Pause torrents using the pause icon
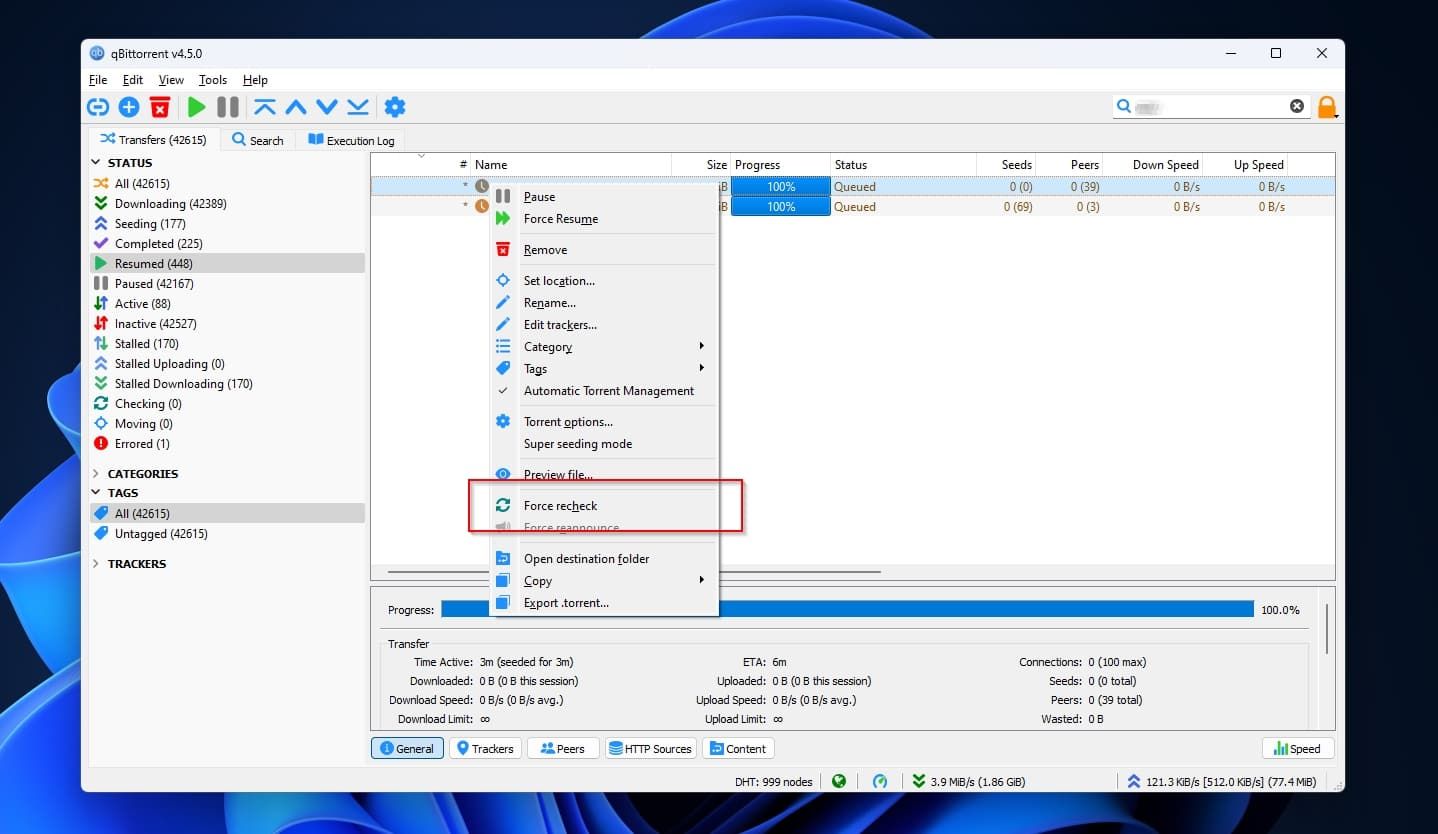The width and height of the screenshot is (1438, 834). 226,106
